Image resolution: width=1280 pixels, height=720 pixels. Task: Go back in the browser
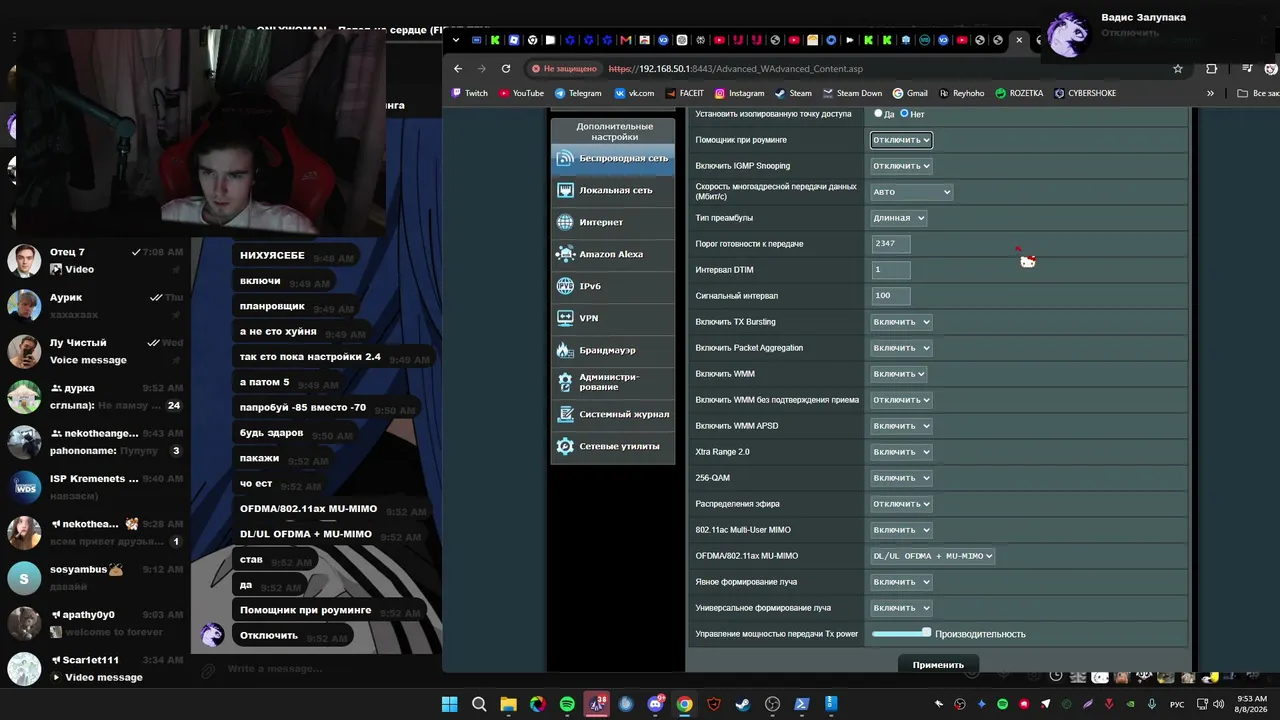(x=458, y=68)
